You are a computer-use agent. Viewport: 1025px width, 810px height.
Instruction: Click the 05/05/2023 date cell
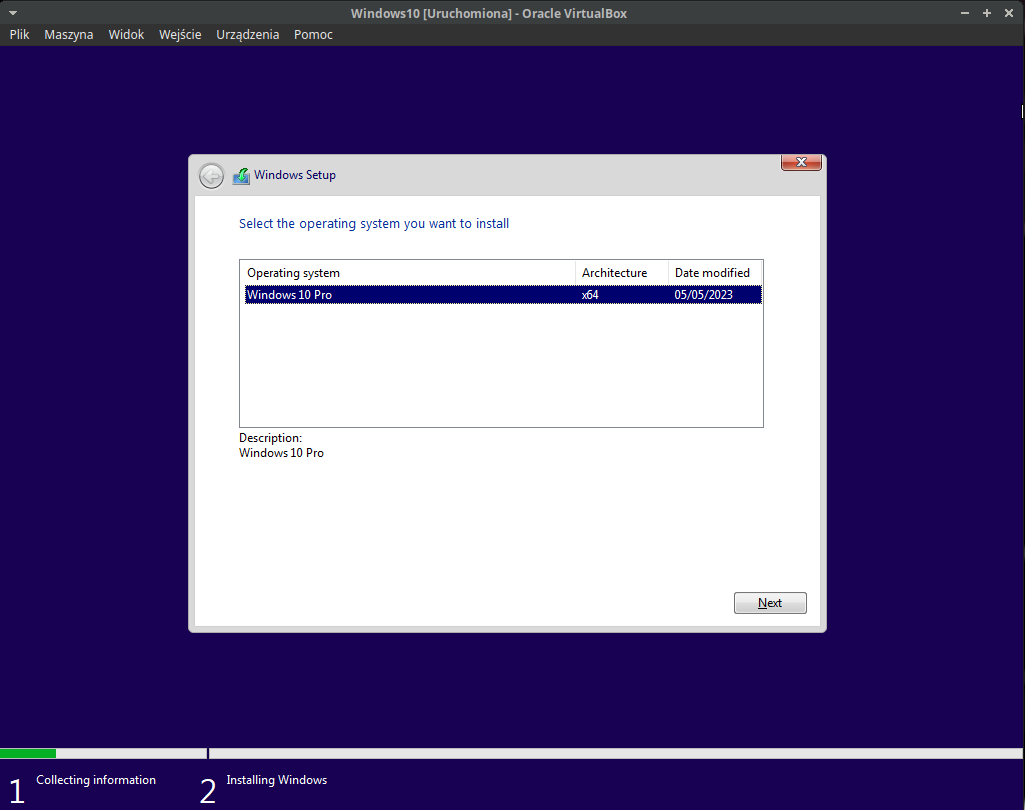pos(703,295)
